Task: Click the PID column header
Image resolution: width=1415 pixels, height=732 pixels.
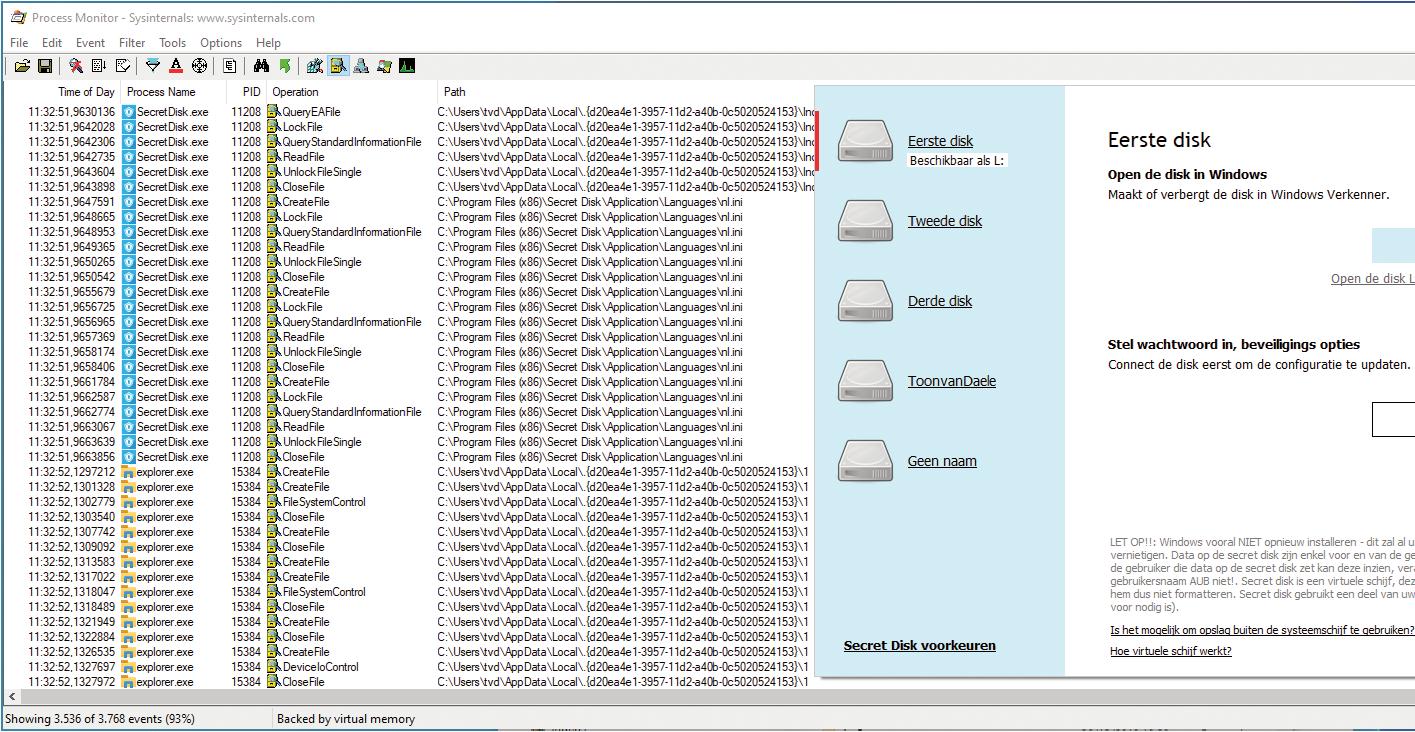Action: 247,92
